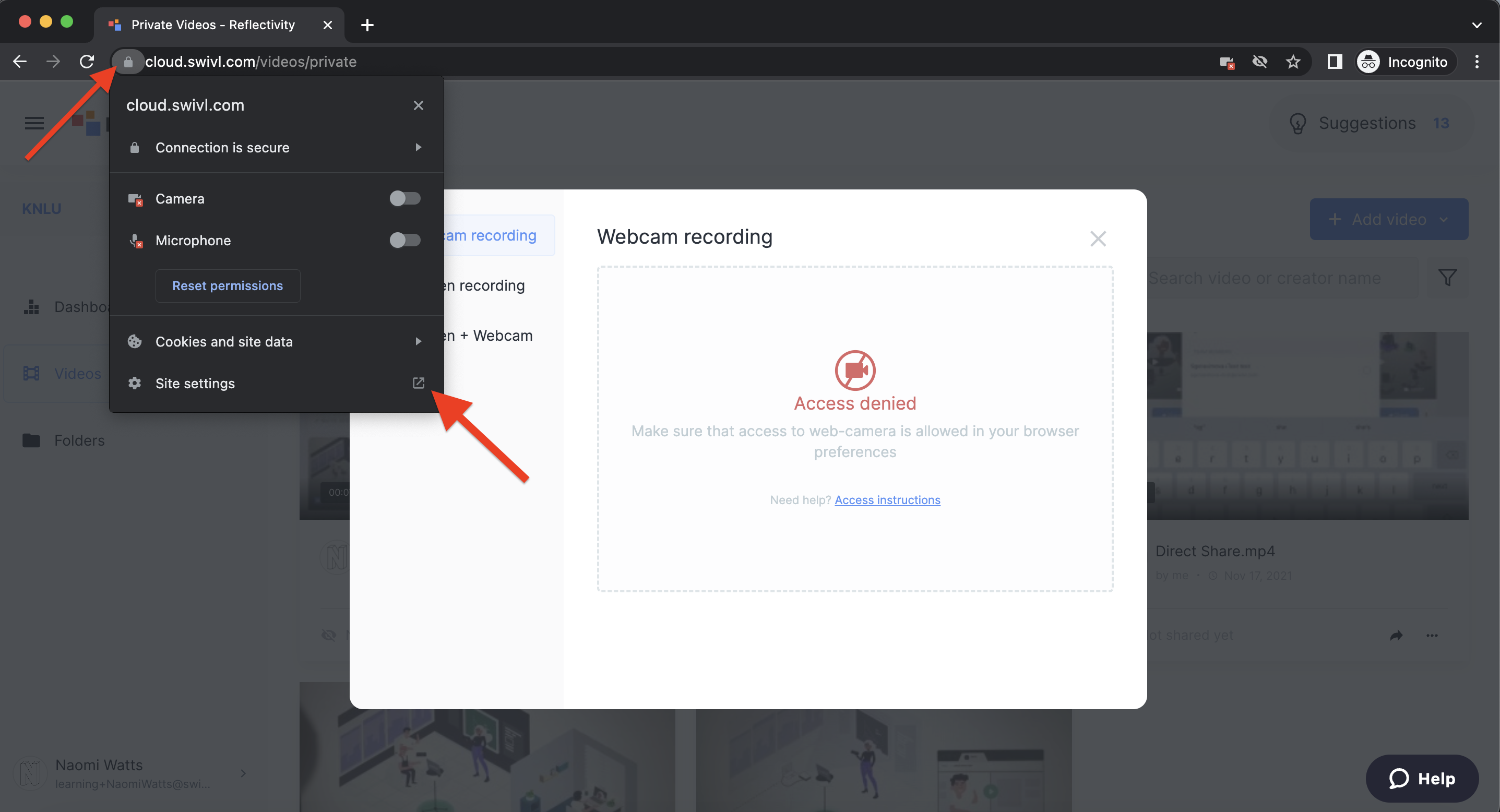This screenshot has width=1500, height=812.
Task: Click the blocked camera icon in address bar
Action: click(x=1227, y=62)
